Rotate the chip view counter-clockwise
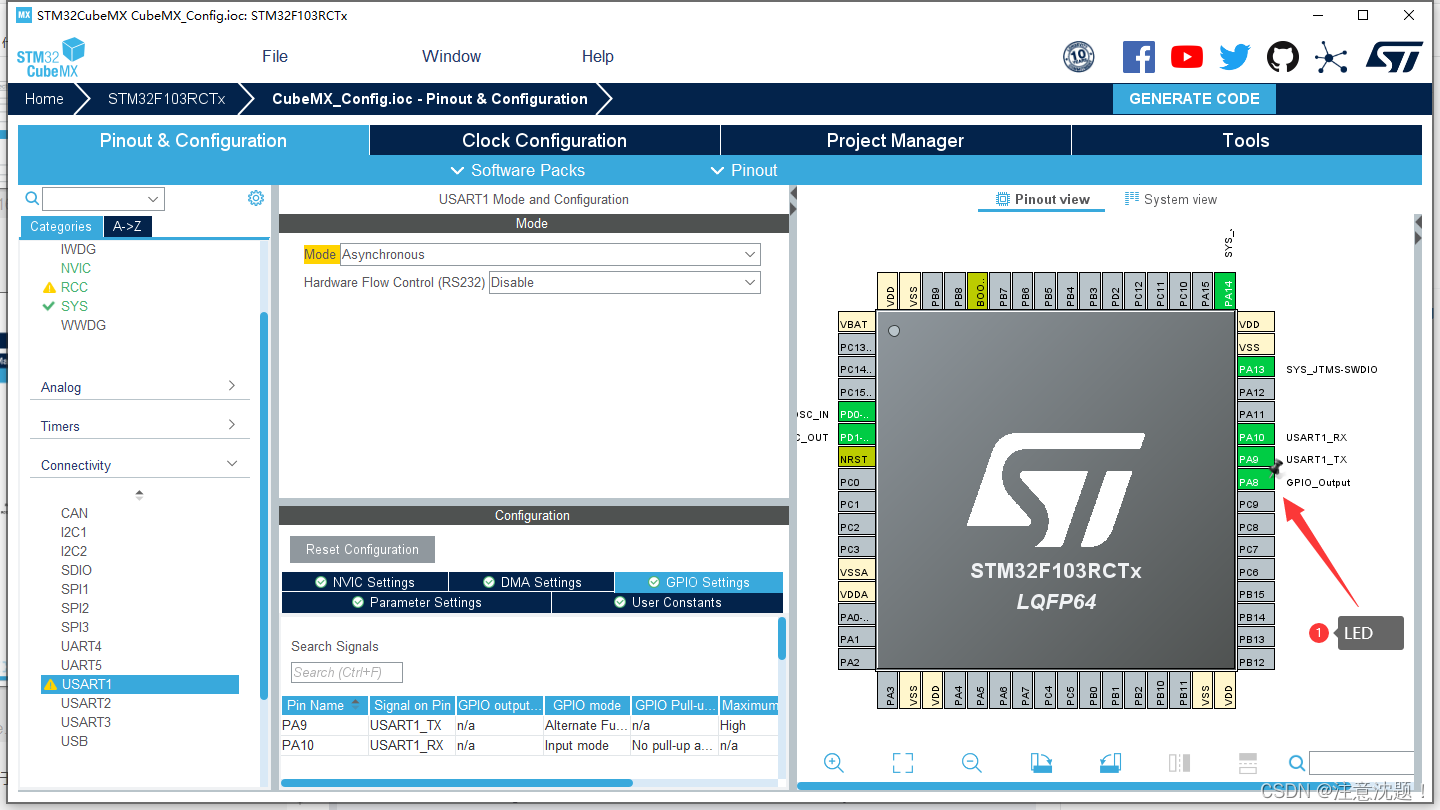This screenshot has height=810, width=1440. point(1109,763)
